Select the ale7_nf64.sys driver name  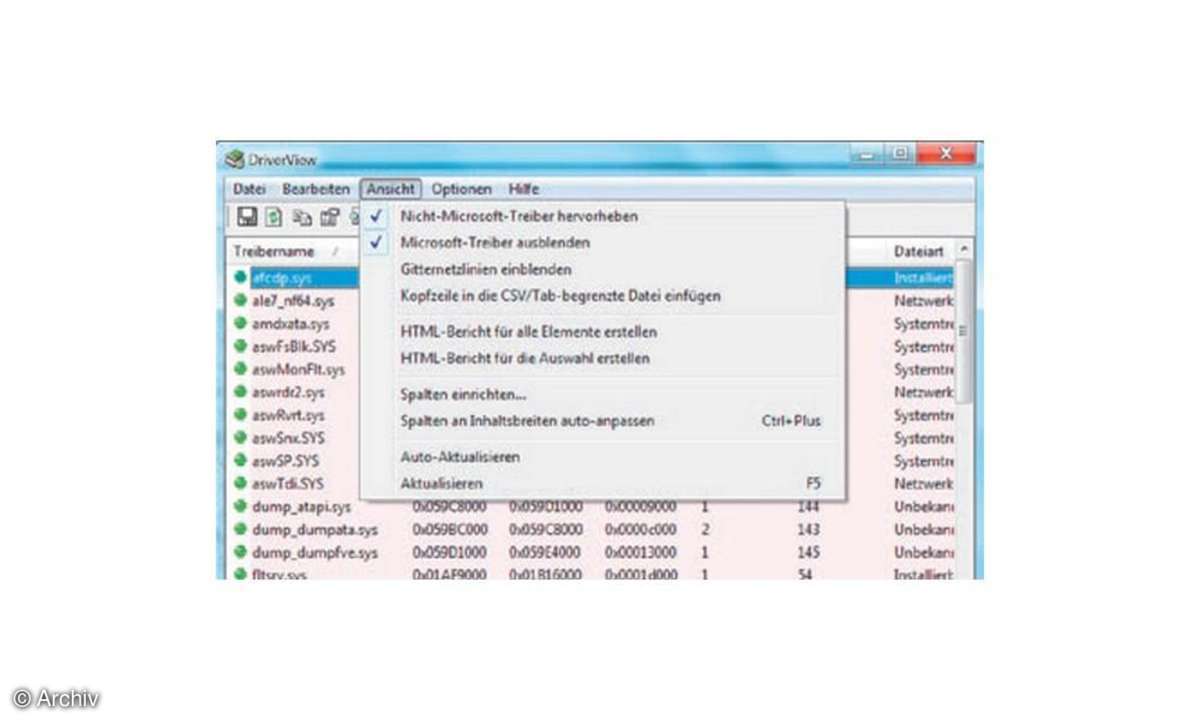pos(293,300)
